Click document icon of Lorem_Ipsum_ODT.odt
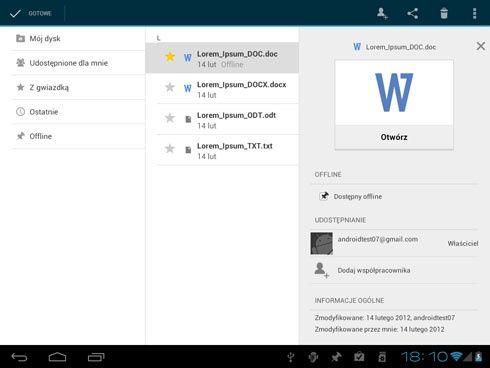490x368 pixels. (188, 119)
